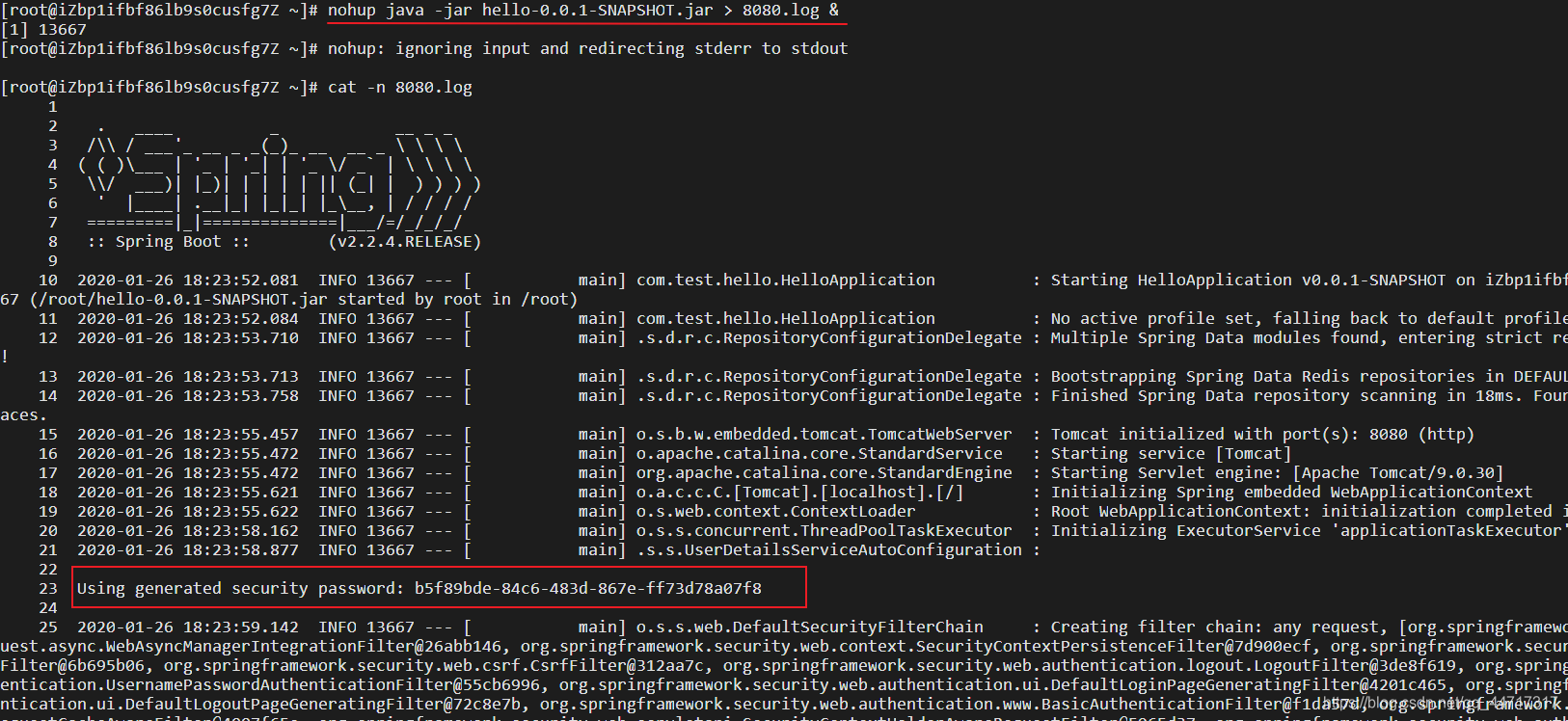
Task: Click timestamp '2020-01-26 18:23:53.710'
Action: pyautogui.click(x=188, y=337)
